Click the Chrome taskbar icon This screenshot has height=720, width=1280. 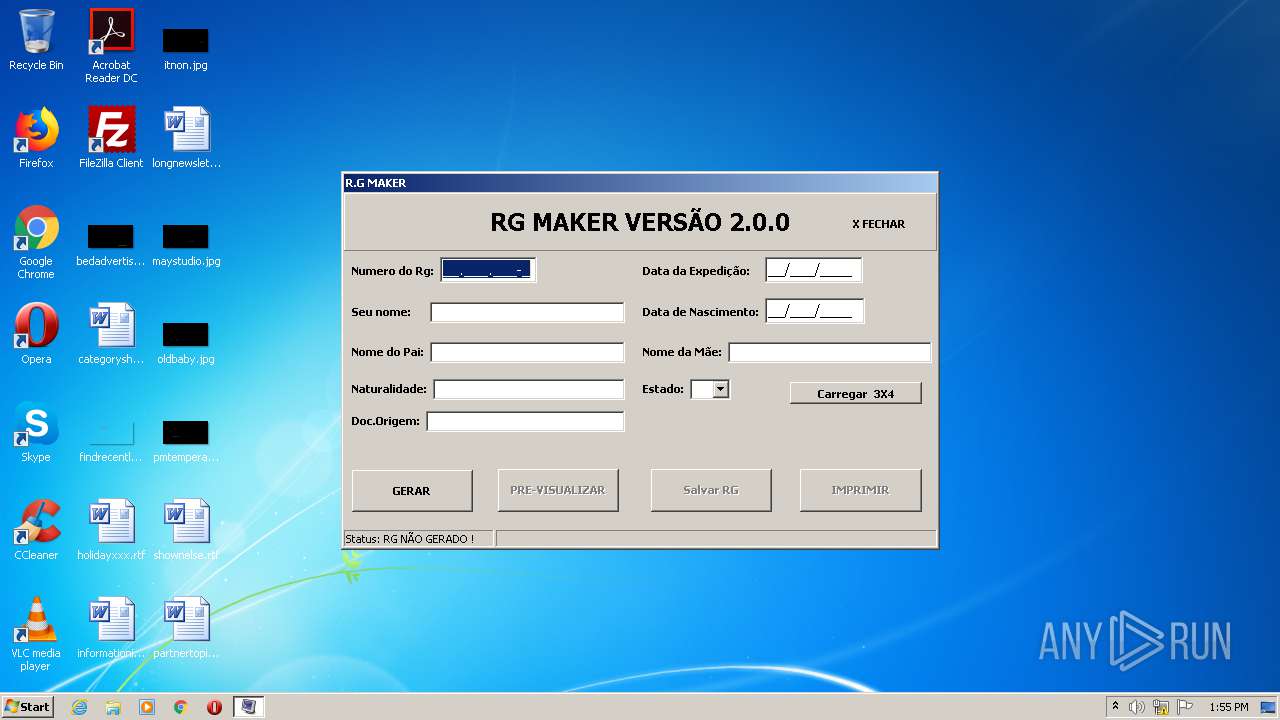(x=181, y=707)
